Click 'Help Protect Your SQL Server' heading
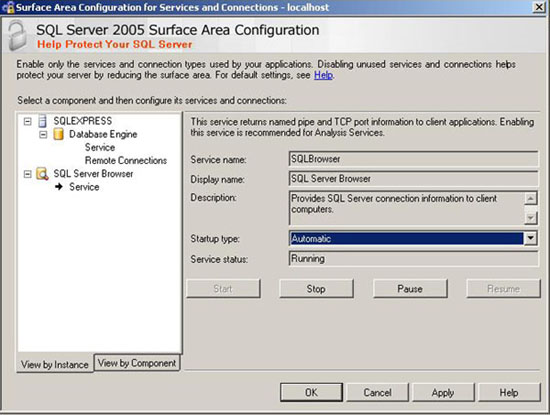 tap(115, 45)
